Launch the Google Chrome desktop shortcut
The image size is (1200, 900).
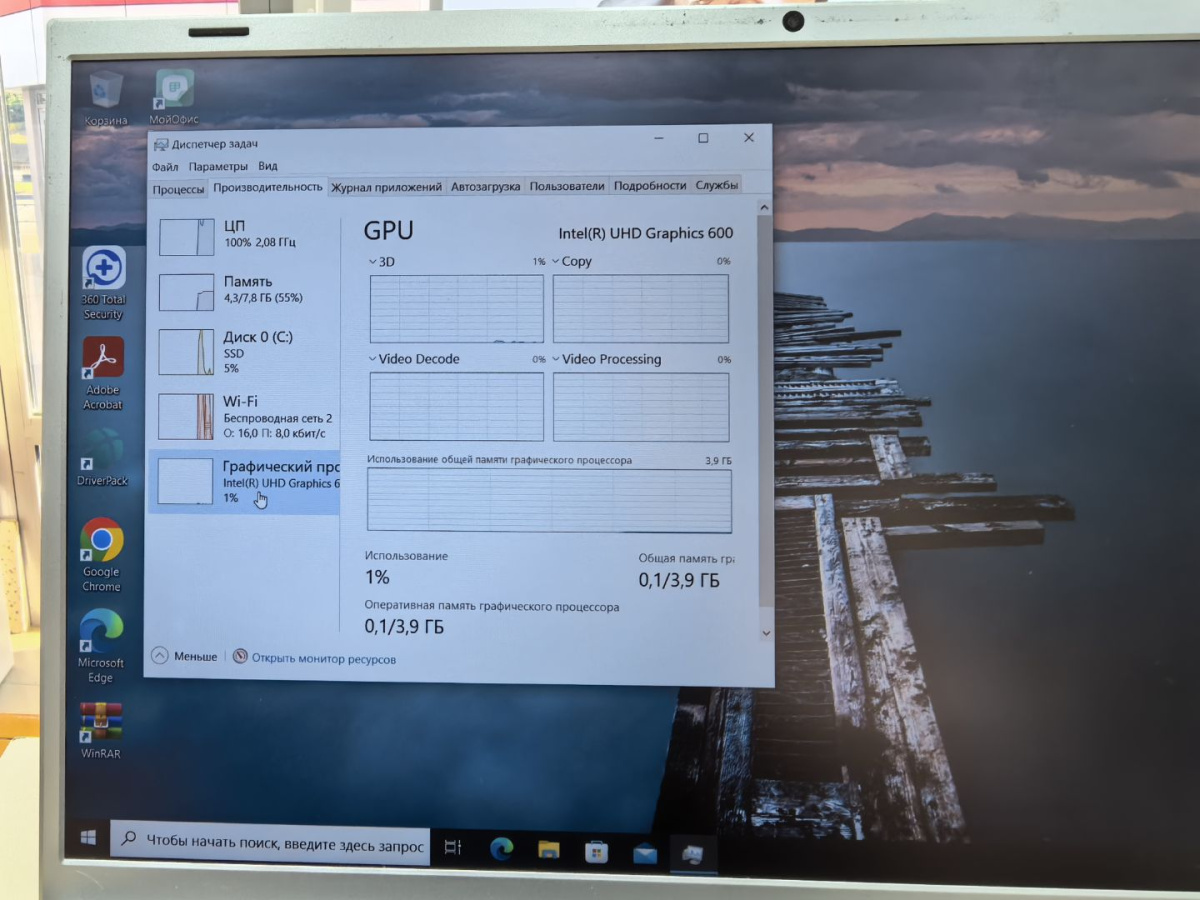click(102, 554)
